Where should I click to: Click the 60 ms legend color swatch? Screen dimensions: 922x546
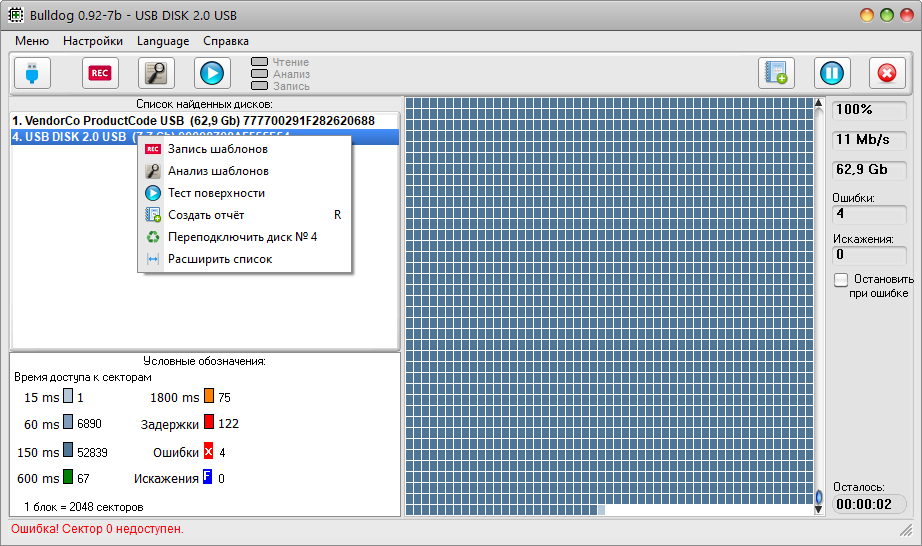68,422
